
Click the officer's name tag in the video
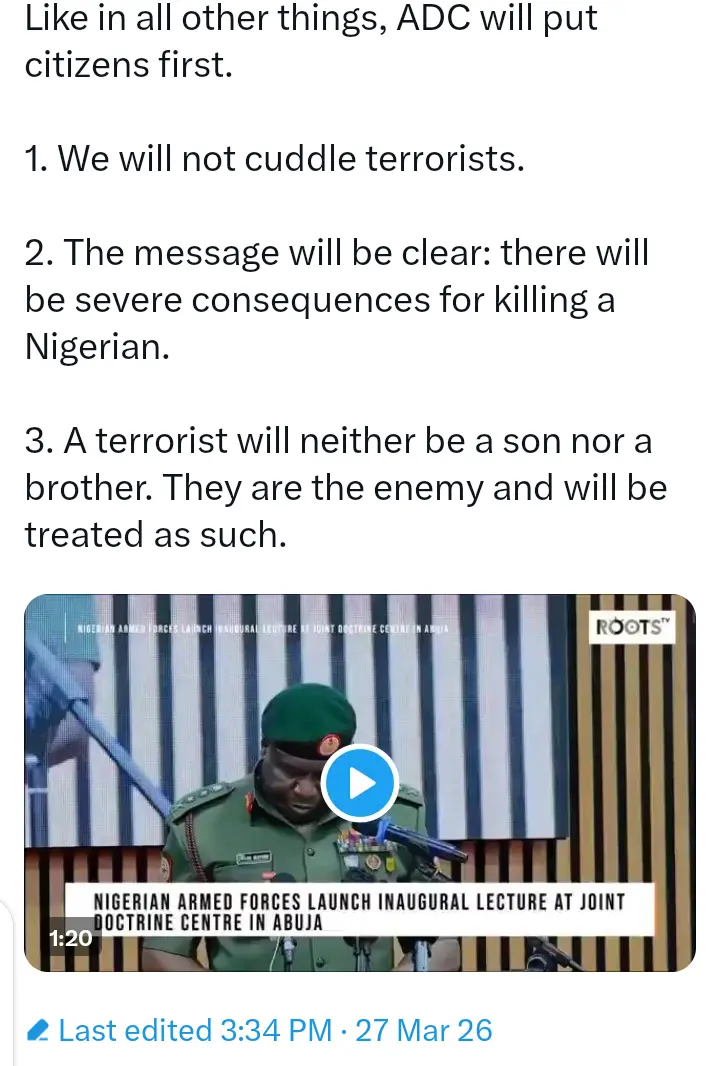tap(254, 858)
